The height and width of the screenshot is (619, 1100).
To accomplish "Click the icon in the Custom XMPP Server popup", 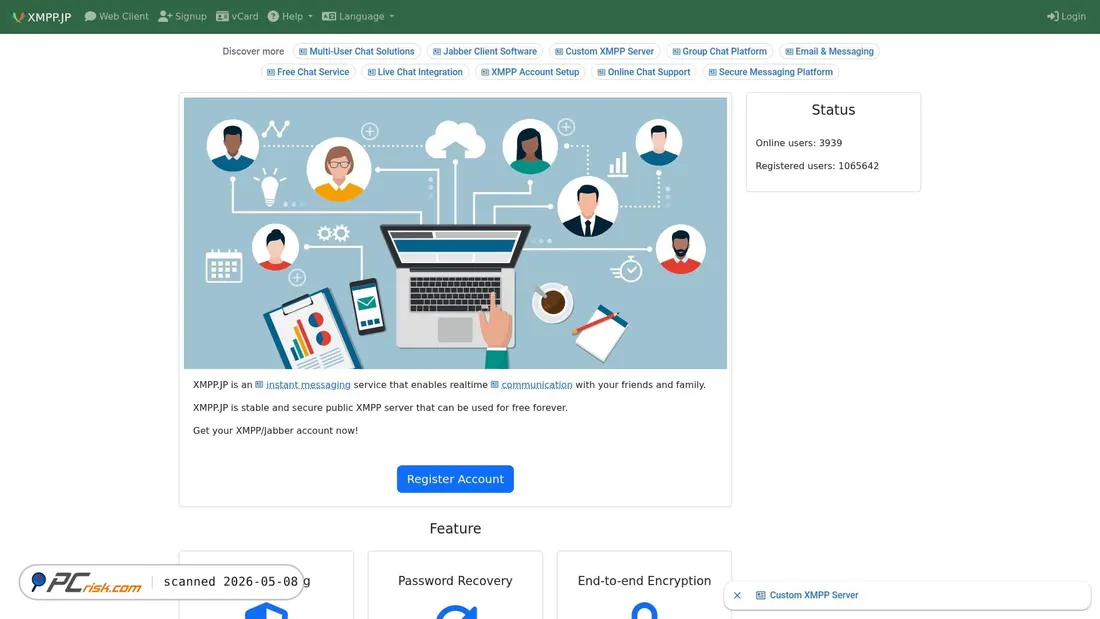I will tap(760, 595).
